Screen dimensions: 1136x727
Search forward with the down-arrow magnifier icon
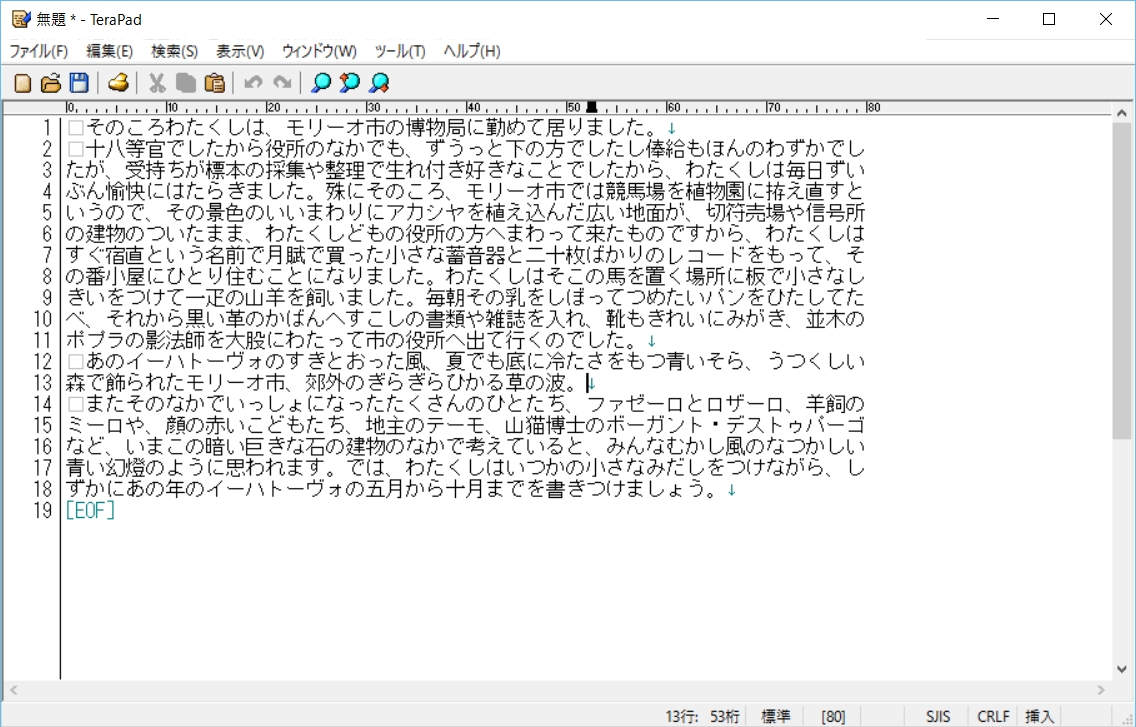click(378, 83)
